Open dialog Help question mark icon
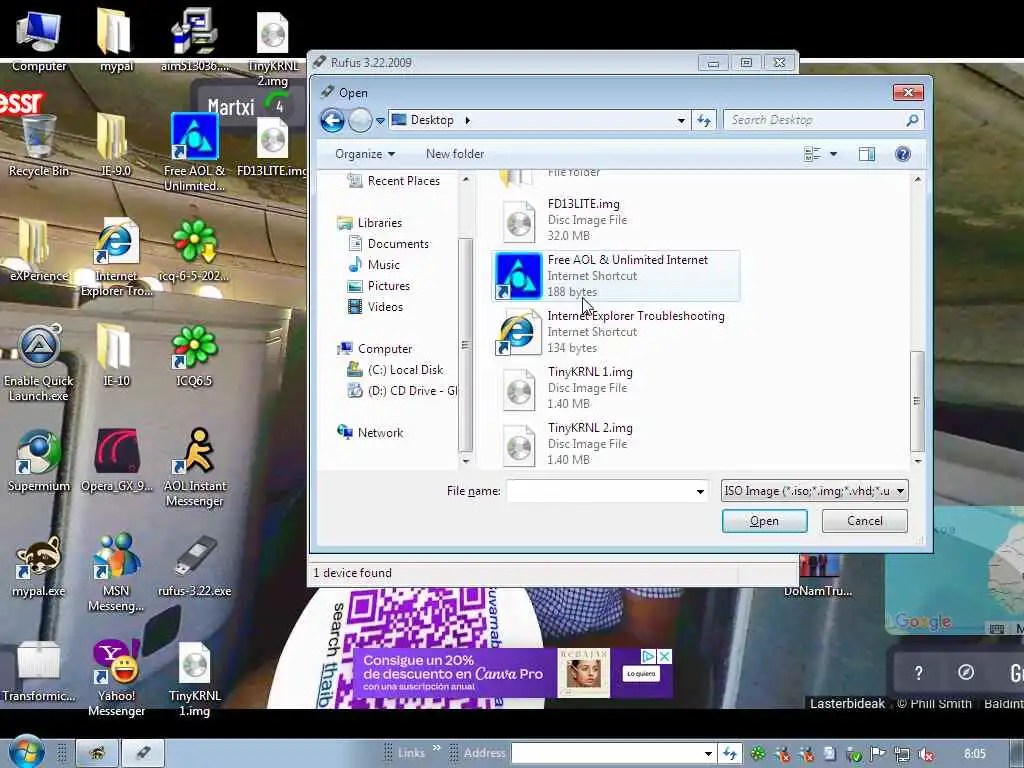This screenshot has height=768, width=1024. point(903,154)
